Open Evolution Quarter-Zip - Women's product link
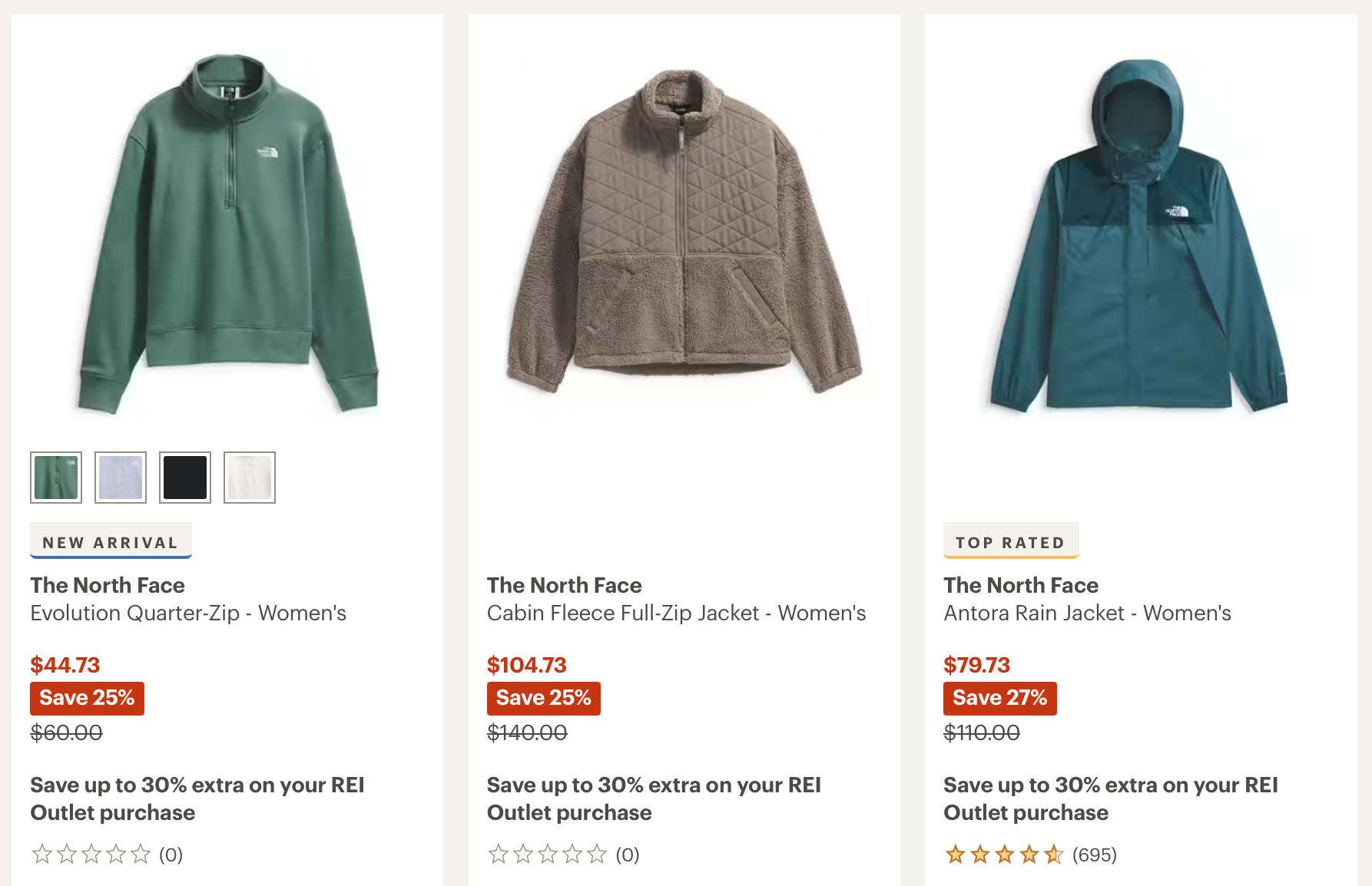This screenshot has width=1372, height=886. [188, 613]
